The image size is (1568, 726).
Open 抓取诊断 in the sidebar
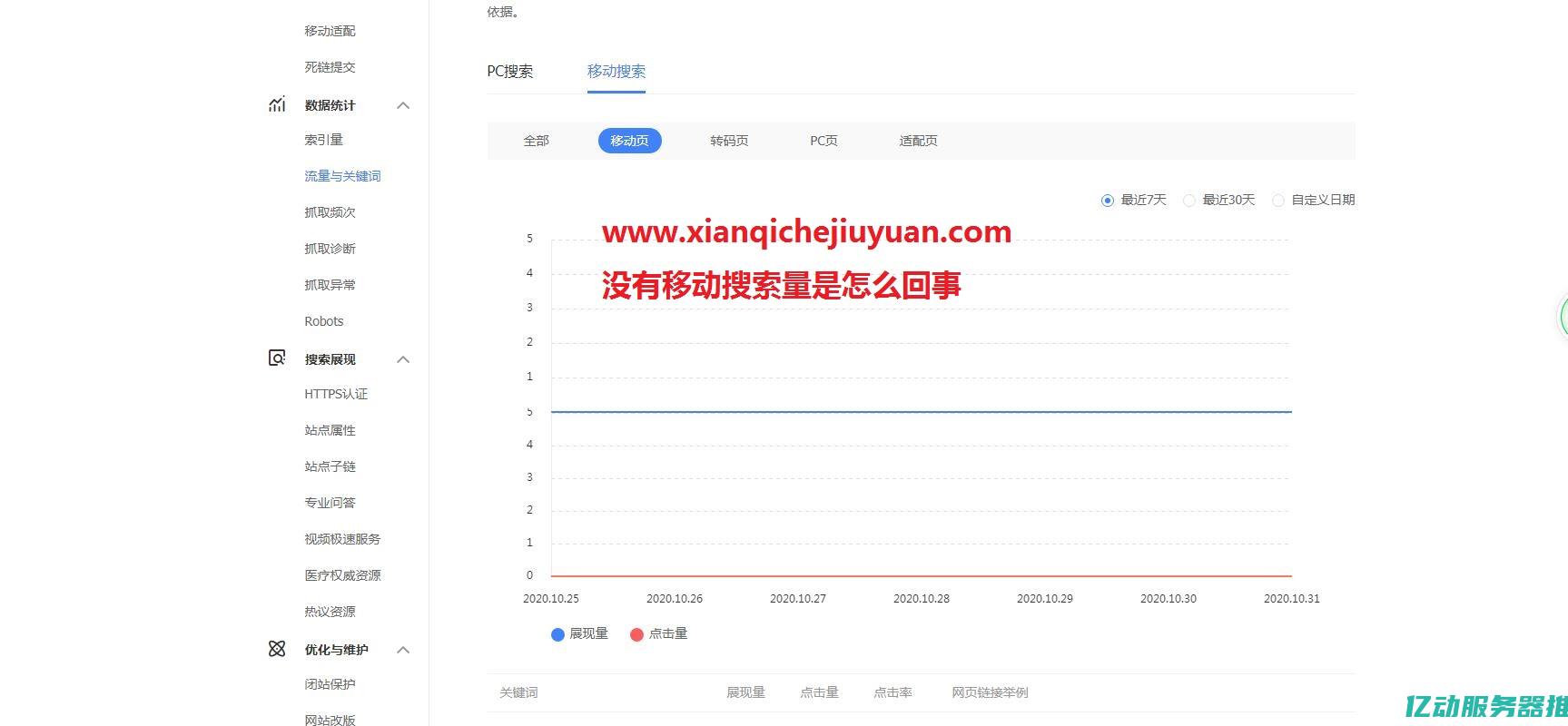tap(330, 249)
